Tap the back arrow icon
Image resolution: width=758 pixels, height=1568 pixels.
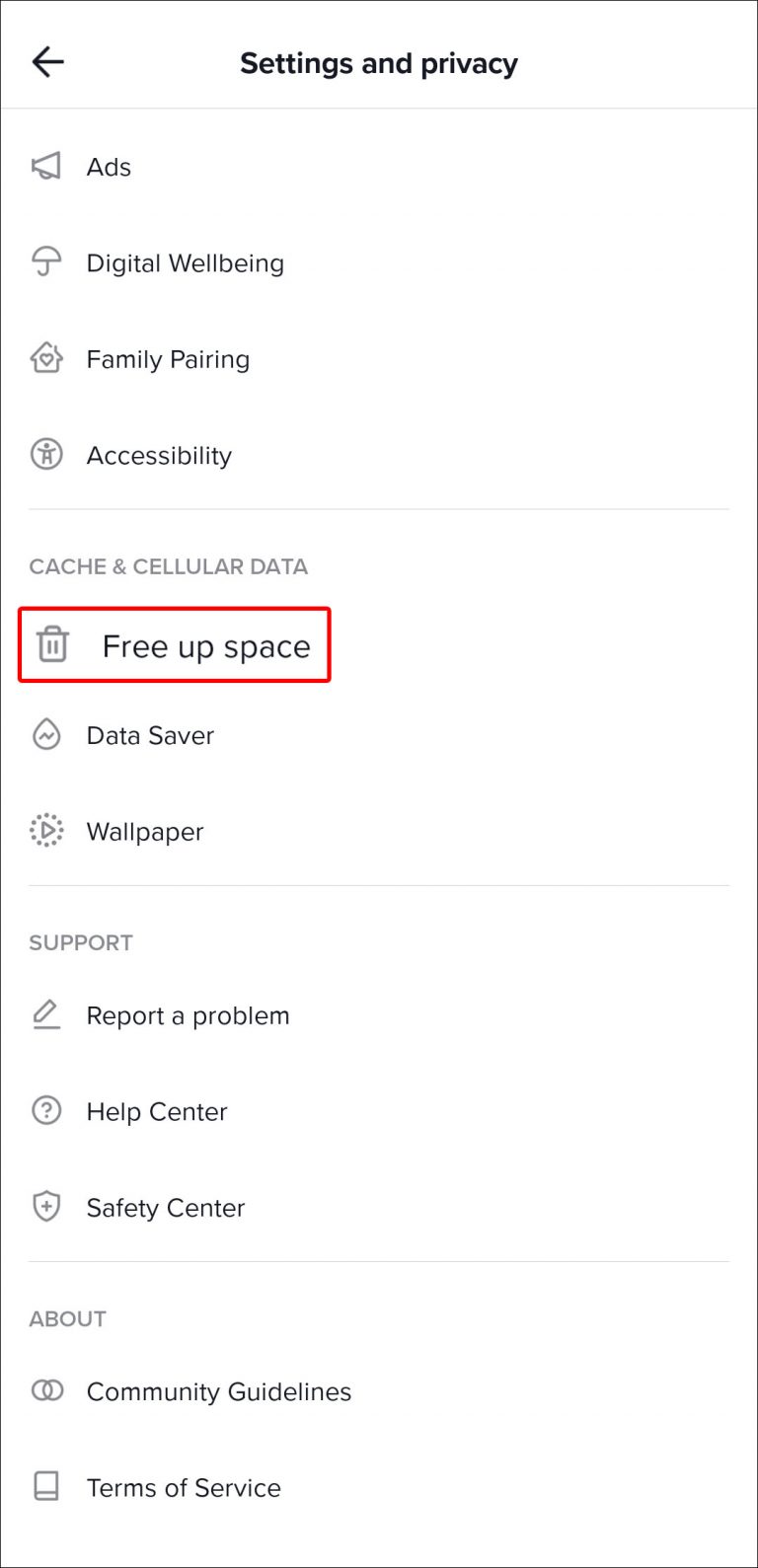[x=47, y=63]
